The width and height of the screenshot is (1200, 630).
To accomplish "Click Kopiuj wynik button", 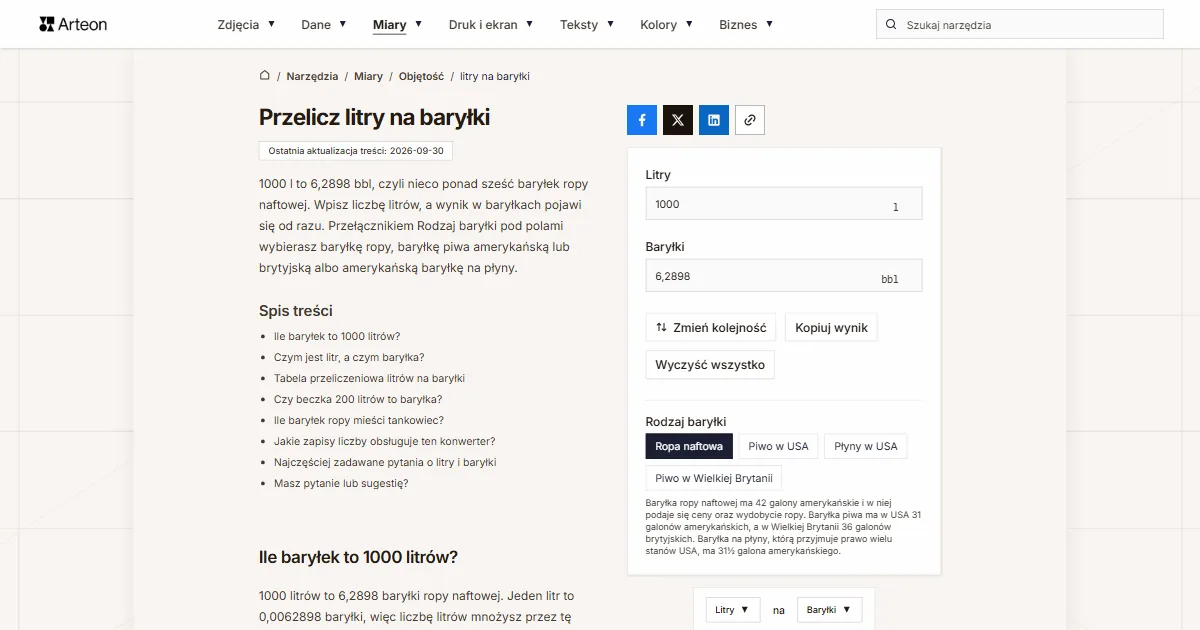I will tap(831, 327).
